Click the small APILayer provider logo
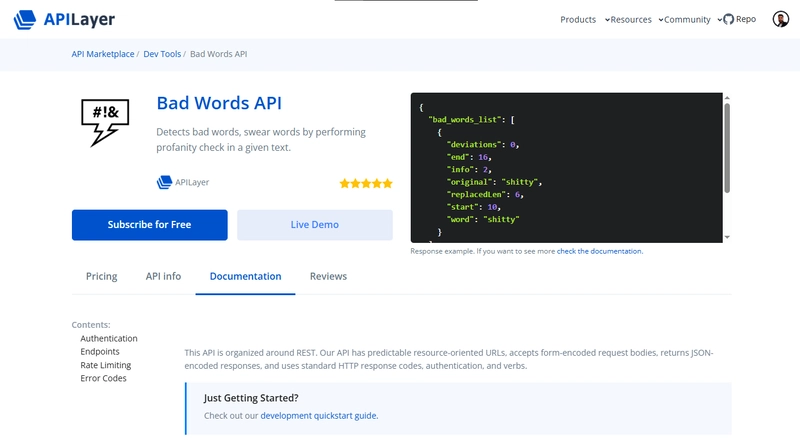This screenshot has width=800, height=446. (x=164, y=182)
